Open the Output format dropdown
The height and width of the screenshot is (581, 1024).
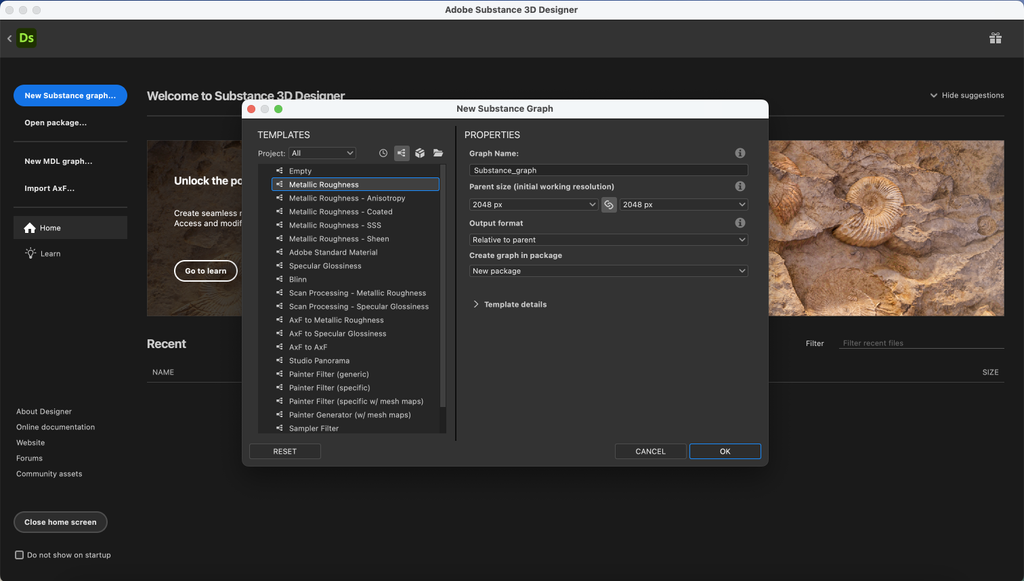(x=607, y=239)
